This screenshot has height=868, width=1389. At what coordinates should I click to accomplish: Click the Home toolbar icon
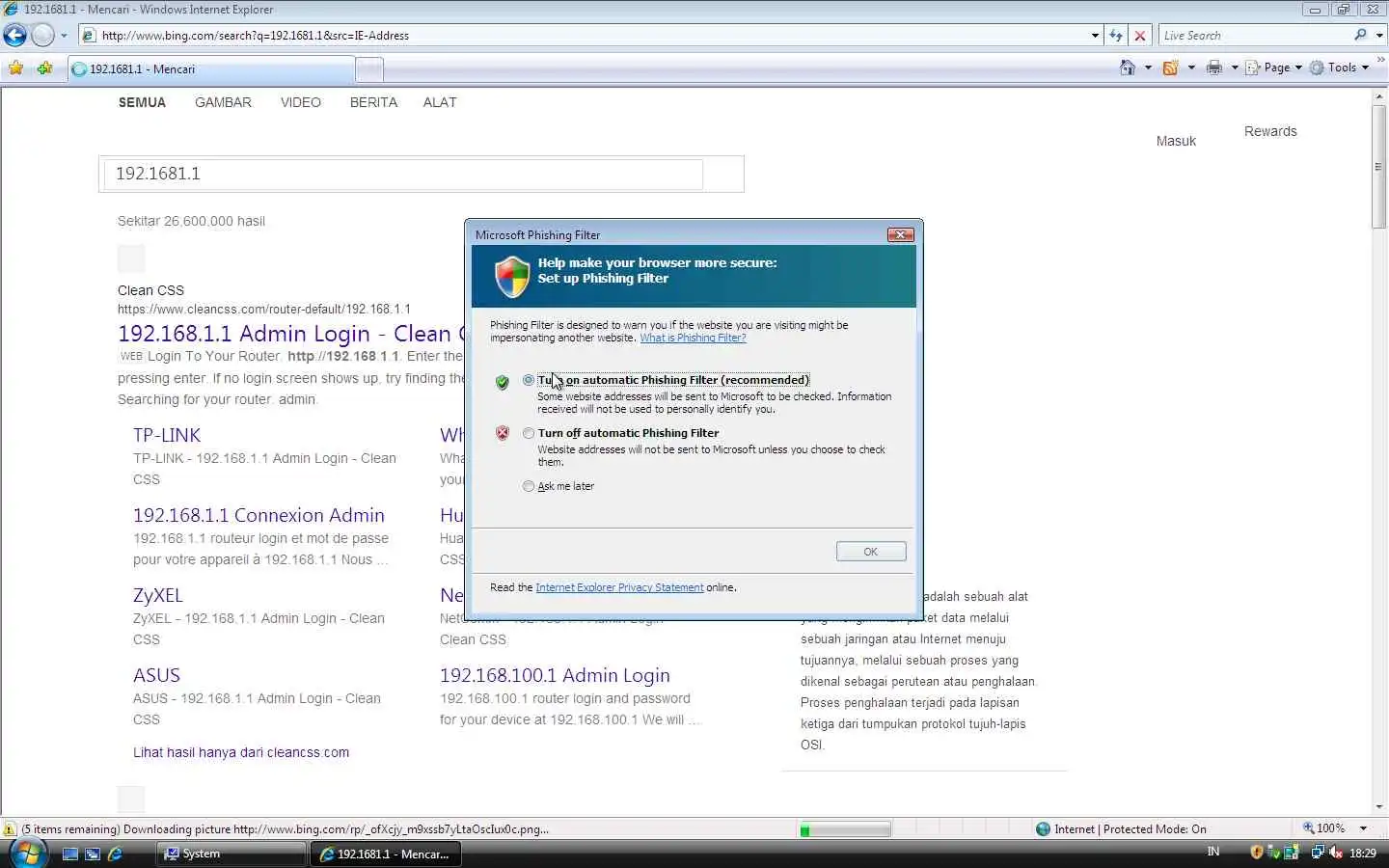(x=1128, y=68)
